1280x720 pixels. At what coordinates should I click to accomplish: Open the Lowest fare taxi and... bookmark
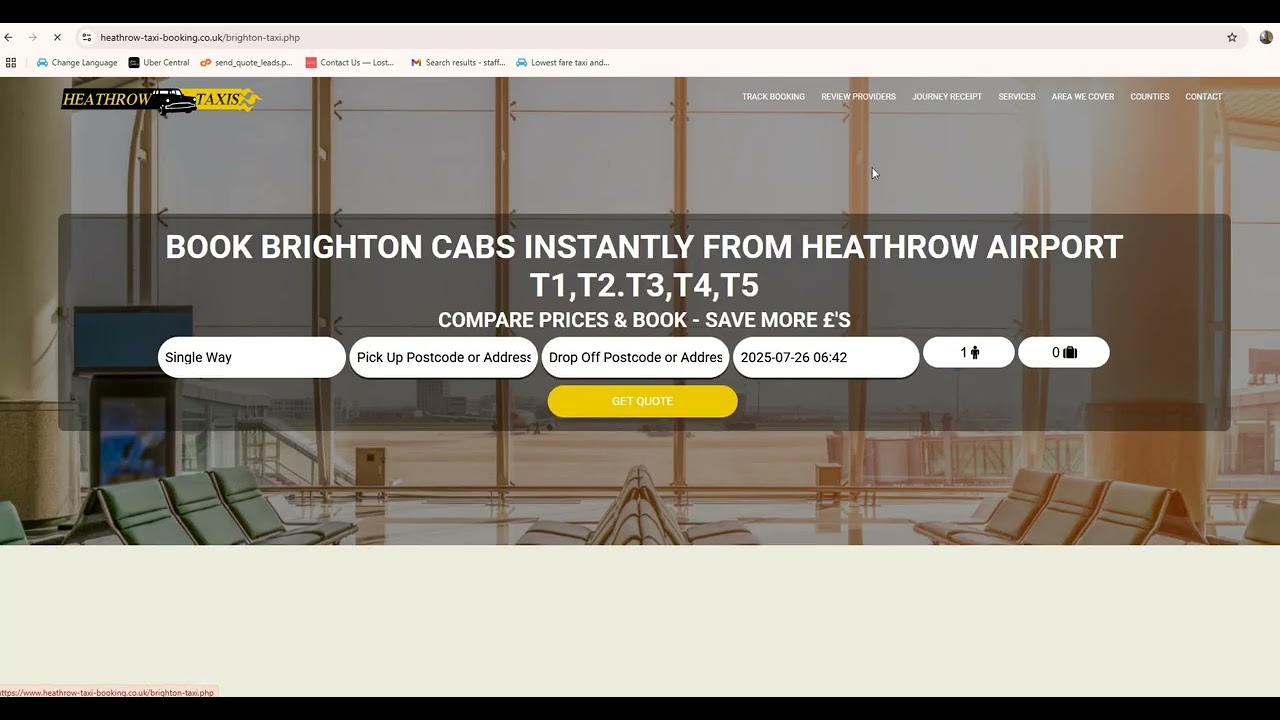coord(562,62)
